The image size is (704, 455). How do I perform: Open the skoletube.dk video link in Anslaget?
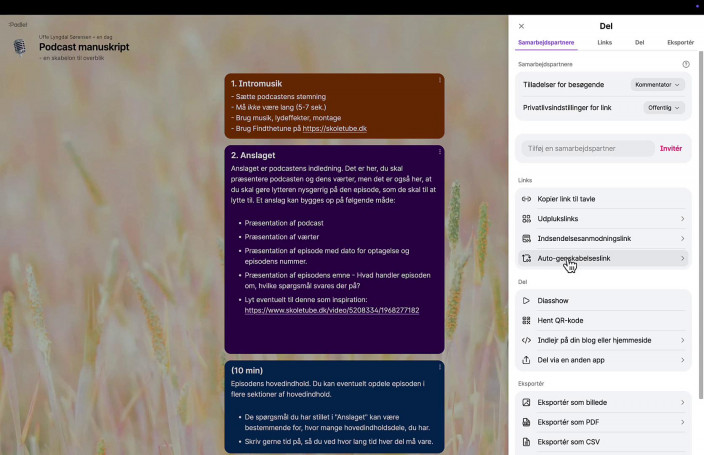[331, 310]
